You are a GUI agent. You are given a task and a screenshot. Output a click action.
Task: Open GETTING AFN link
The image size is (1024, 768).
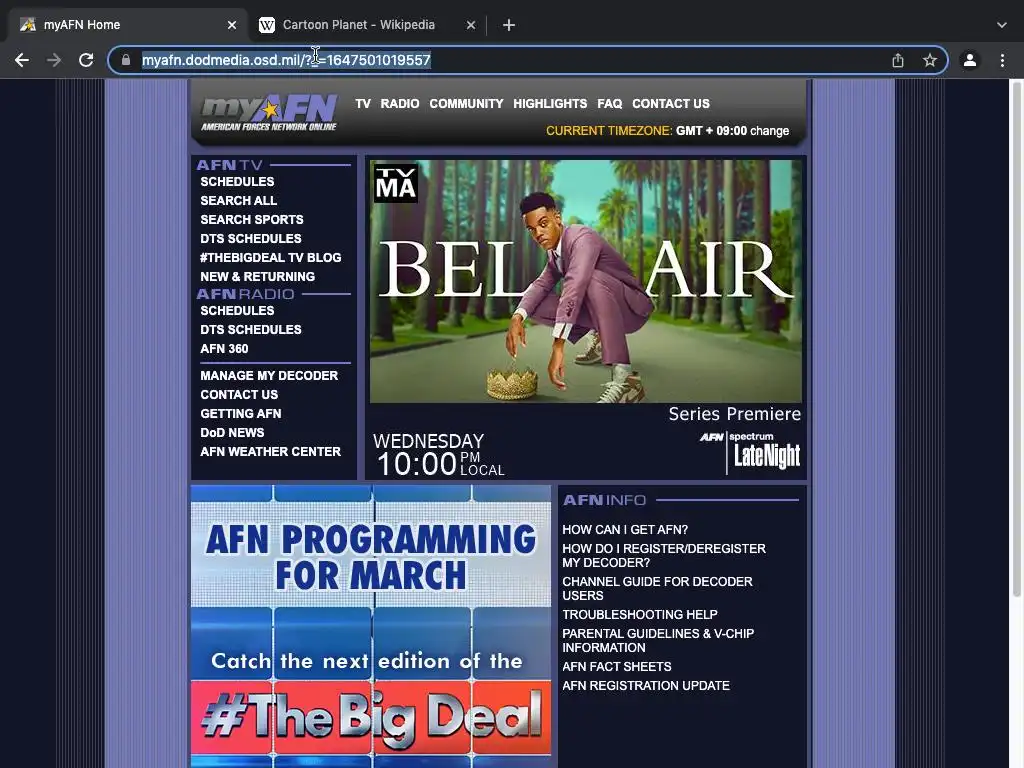point(240,413)
